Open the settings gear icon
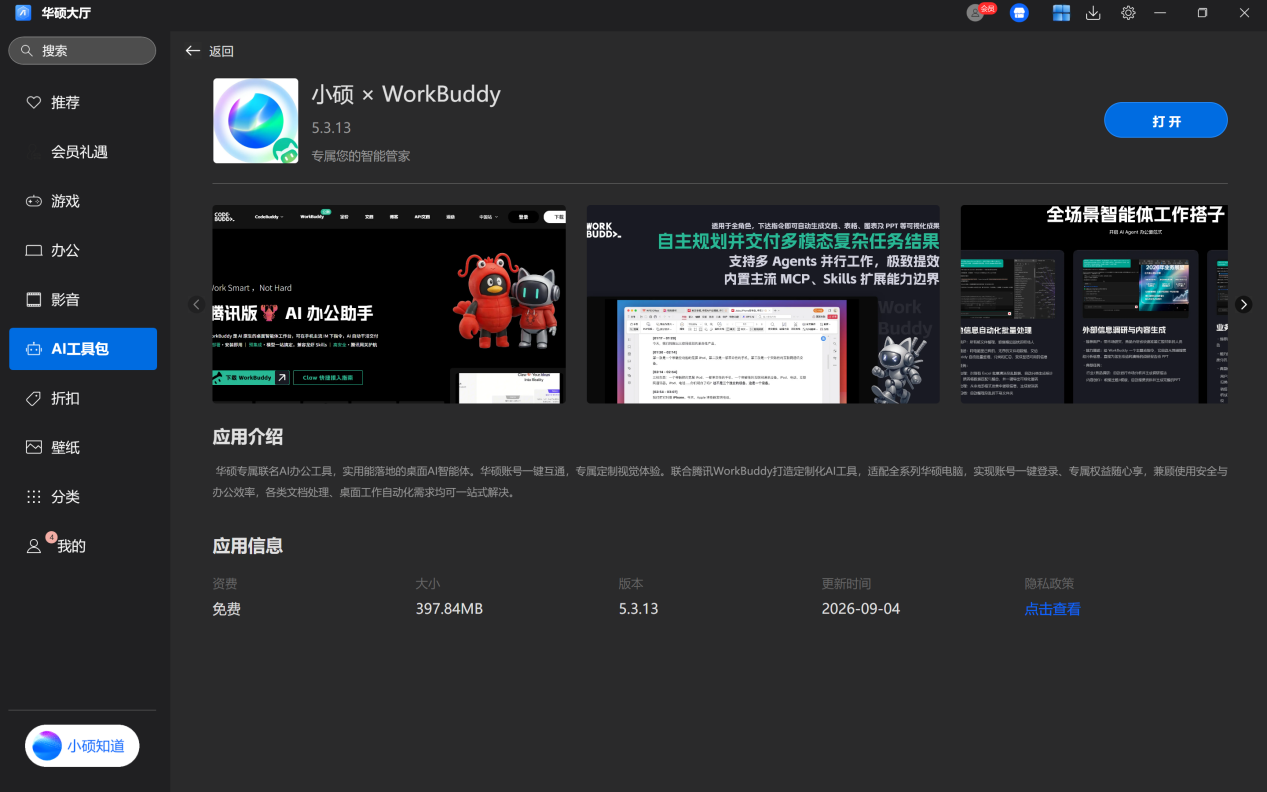Viewport: 1267px width, 792px height. coord(1128,13)
